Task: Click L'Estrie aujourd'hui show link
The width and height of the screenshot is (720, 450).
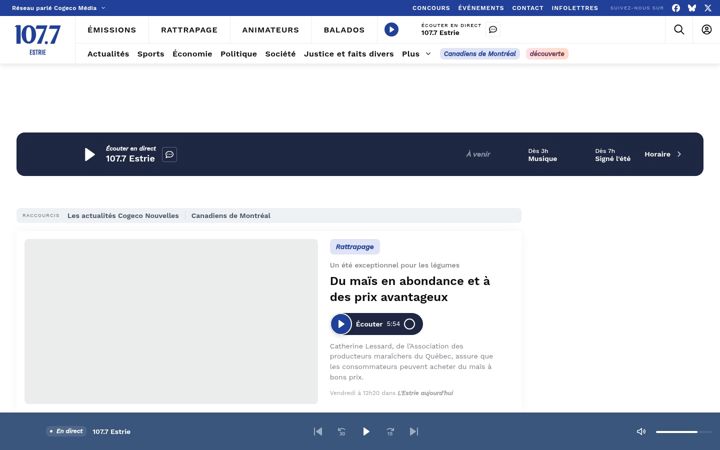Action: coord(425,393)
